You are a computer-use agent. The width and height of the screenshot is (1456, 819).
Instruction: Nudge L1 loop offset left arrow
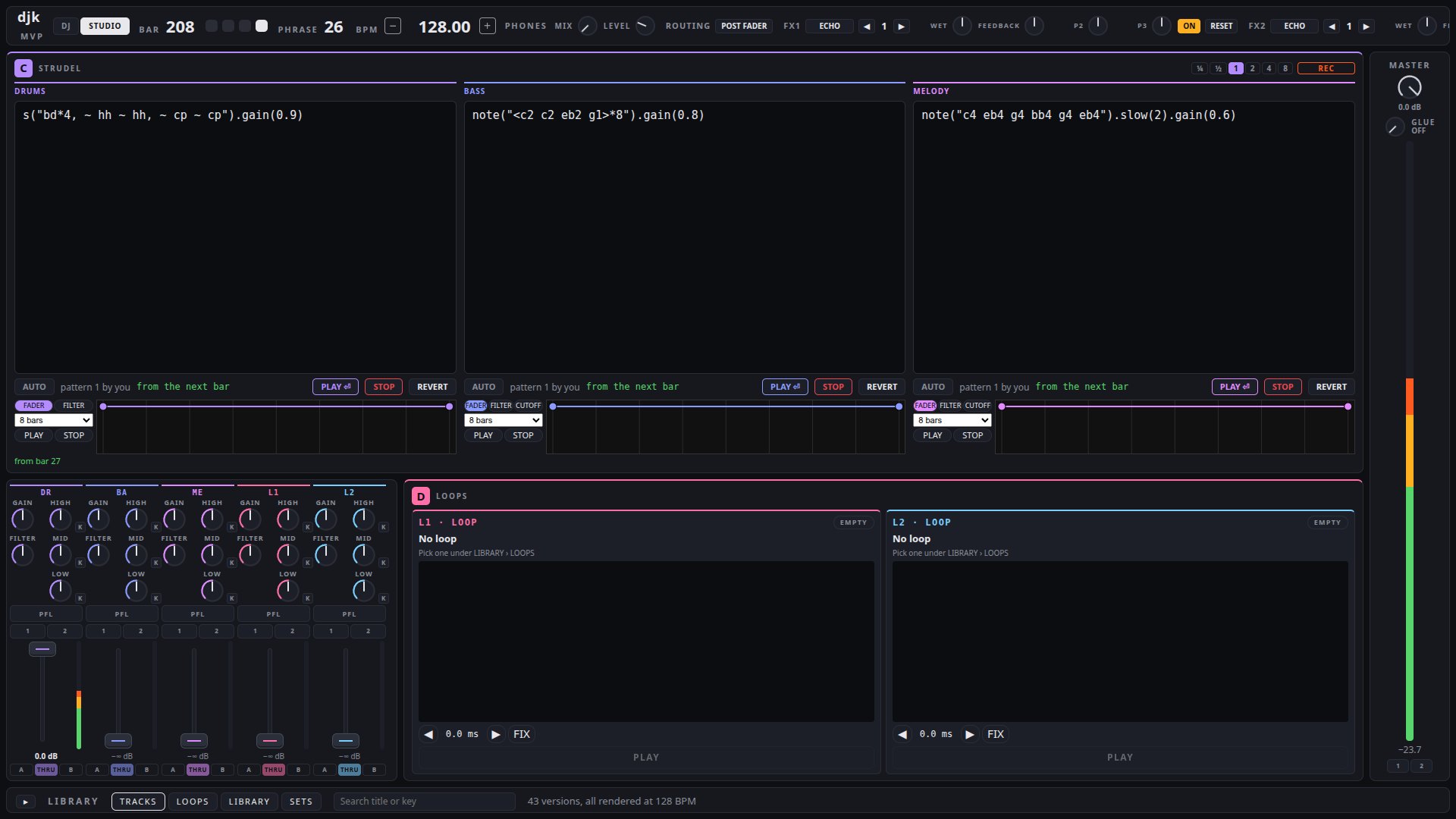(x=428, y=734)
